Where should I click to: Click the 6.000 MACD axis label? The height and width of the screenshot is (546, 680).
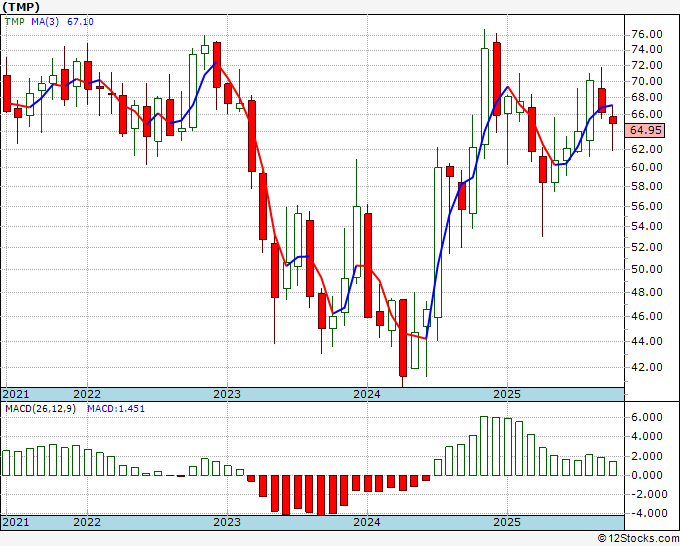(x=647, y=417)
